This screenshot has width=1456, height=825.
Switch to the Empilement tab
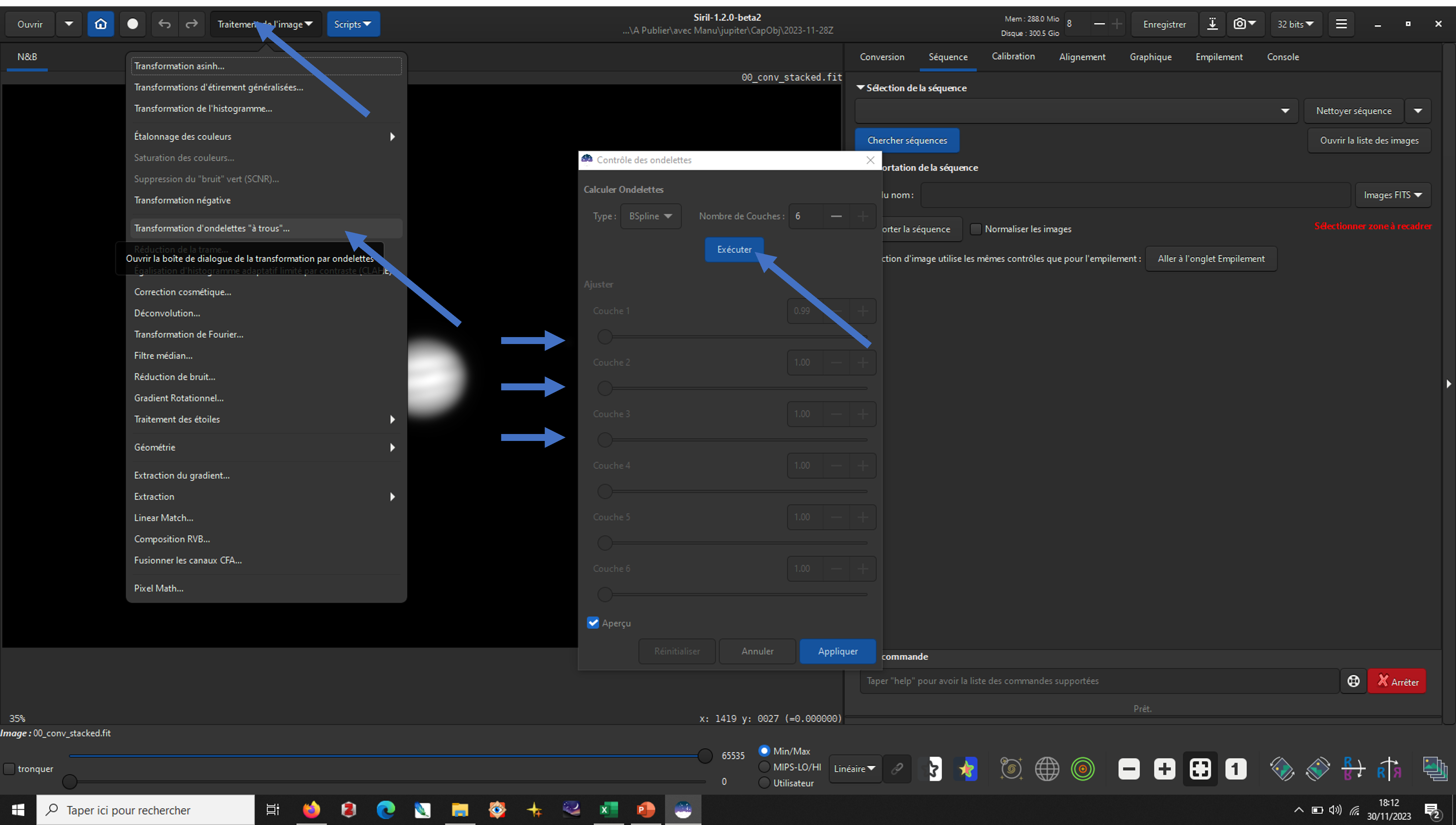[1218, 57]
